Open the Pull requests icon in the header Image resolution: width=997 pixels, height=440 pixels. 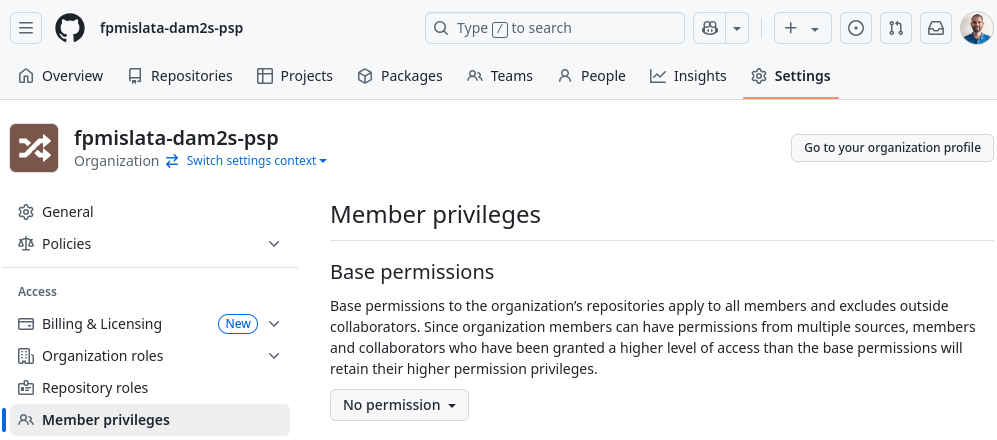(x=896, y=28)
